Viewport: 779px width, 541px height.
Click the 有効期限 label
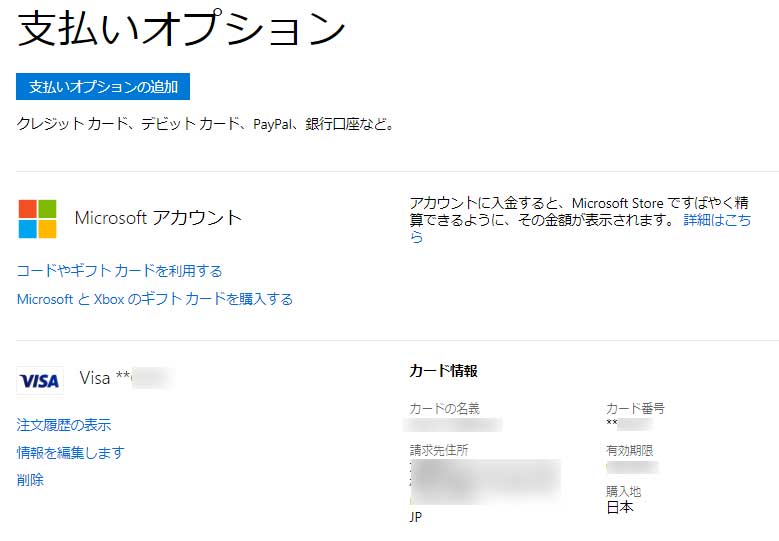coord(629,451)
